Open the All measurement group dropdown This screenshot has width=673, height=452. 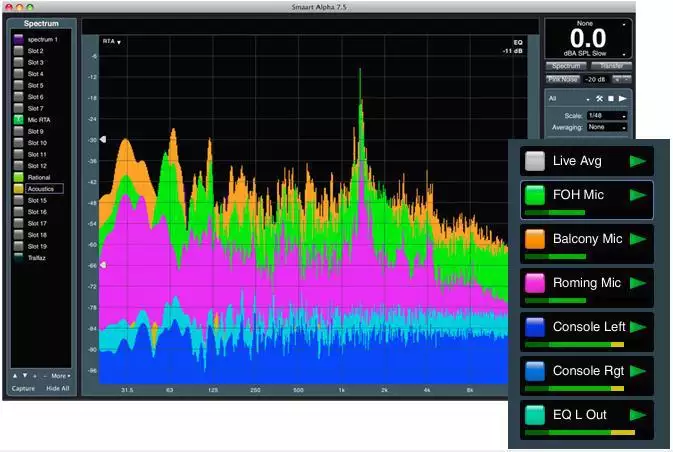pyautogui.click(x=569, y=99)
